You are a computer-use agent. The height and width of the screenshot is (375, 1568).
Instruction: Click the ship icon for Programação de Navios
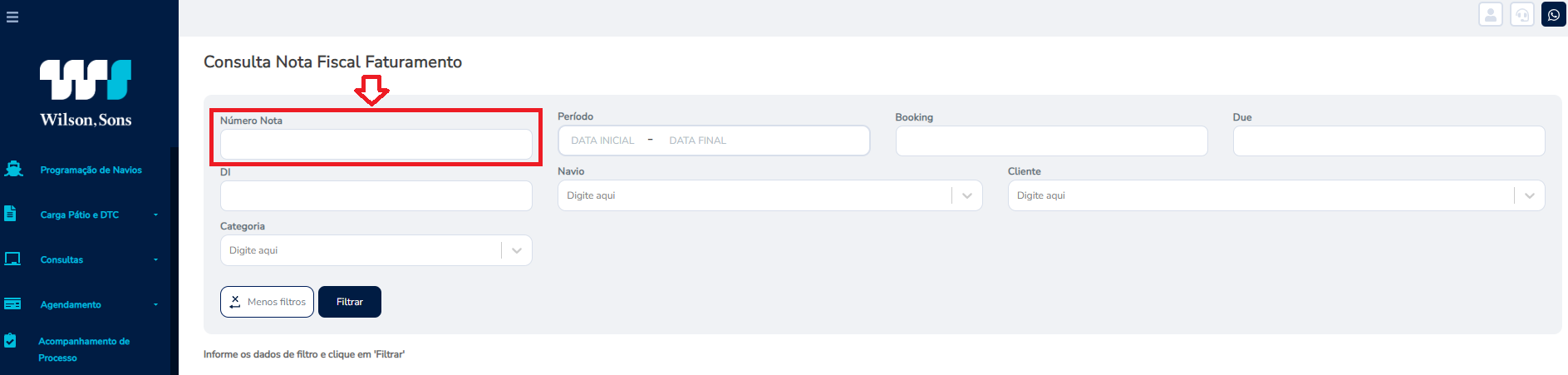[13, 169]
